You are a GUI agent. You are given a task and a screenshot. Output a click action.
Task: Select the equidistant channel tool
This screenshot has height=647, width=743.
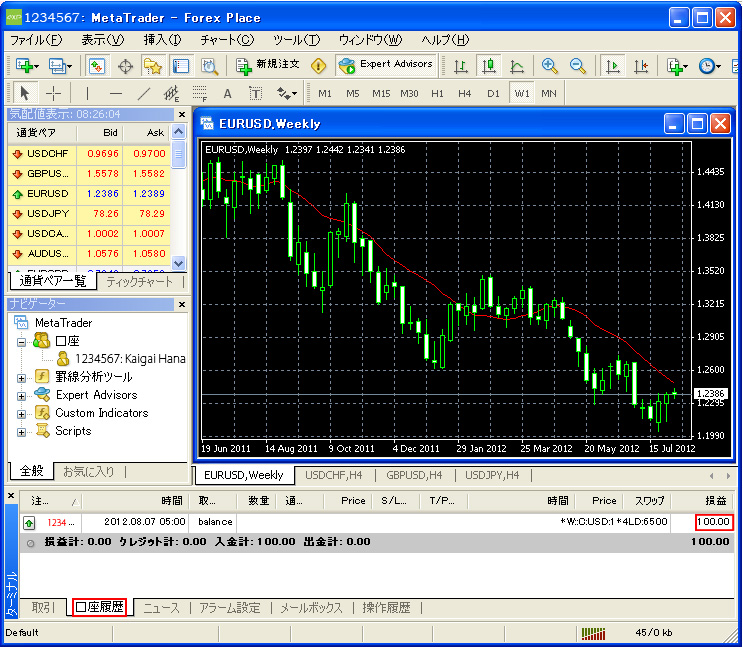click(171, 93)
